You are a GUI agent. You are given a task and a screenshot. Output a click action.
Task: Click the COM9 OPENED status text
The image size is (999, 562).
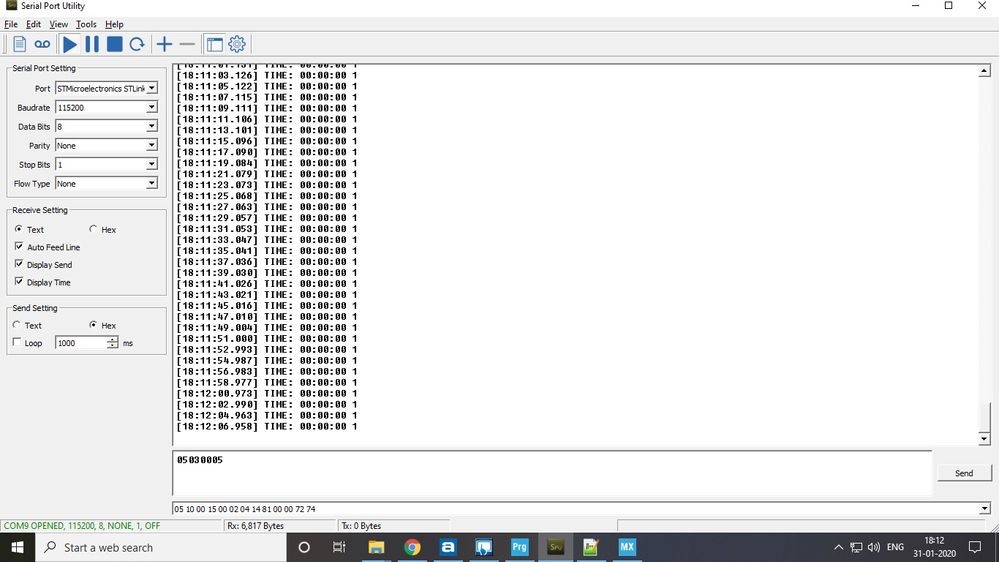[82, 526]
